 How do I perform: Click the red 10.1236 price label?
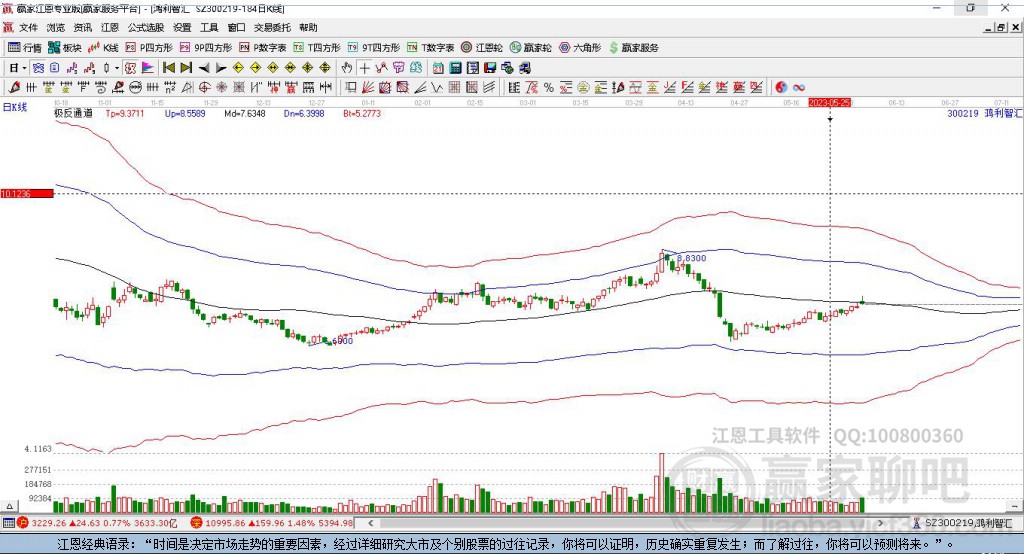tap(27, 193)
